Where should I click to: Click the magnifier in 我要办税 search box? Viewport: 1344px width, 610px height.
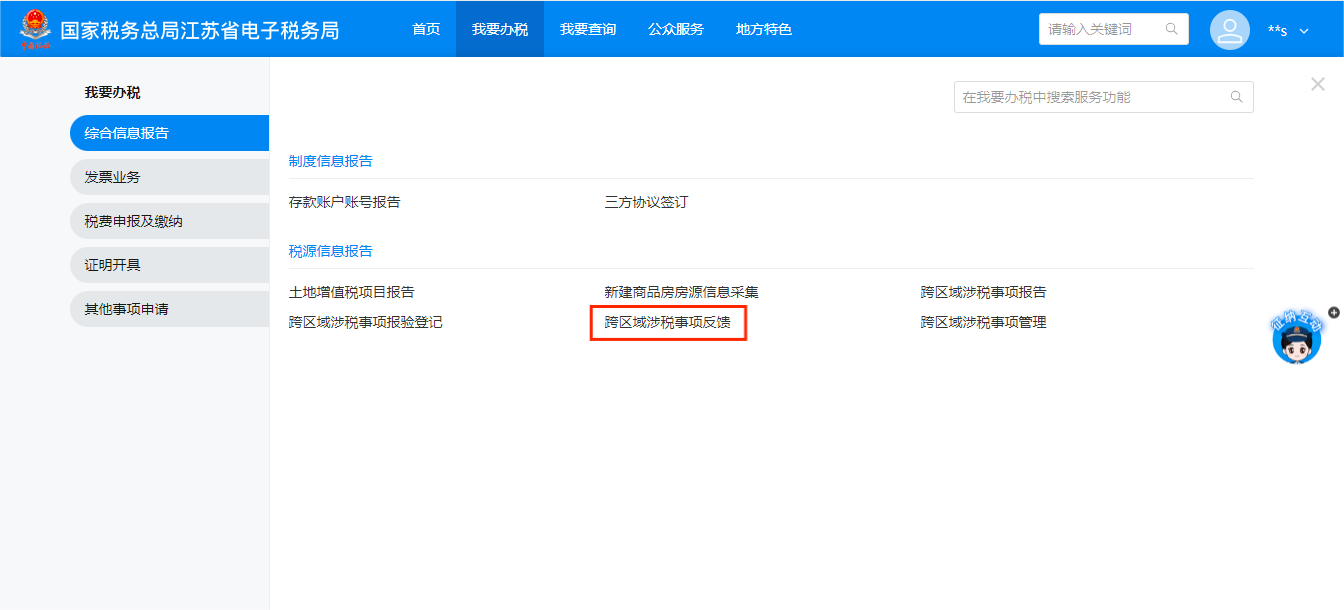pos(1236,97)
